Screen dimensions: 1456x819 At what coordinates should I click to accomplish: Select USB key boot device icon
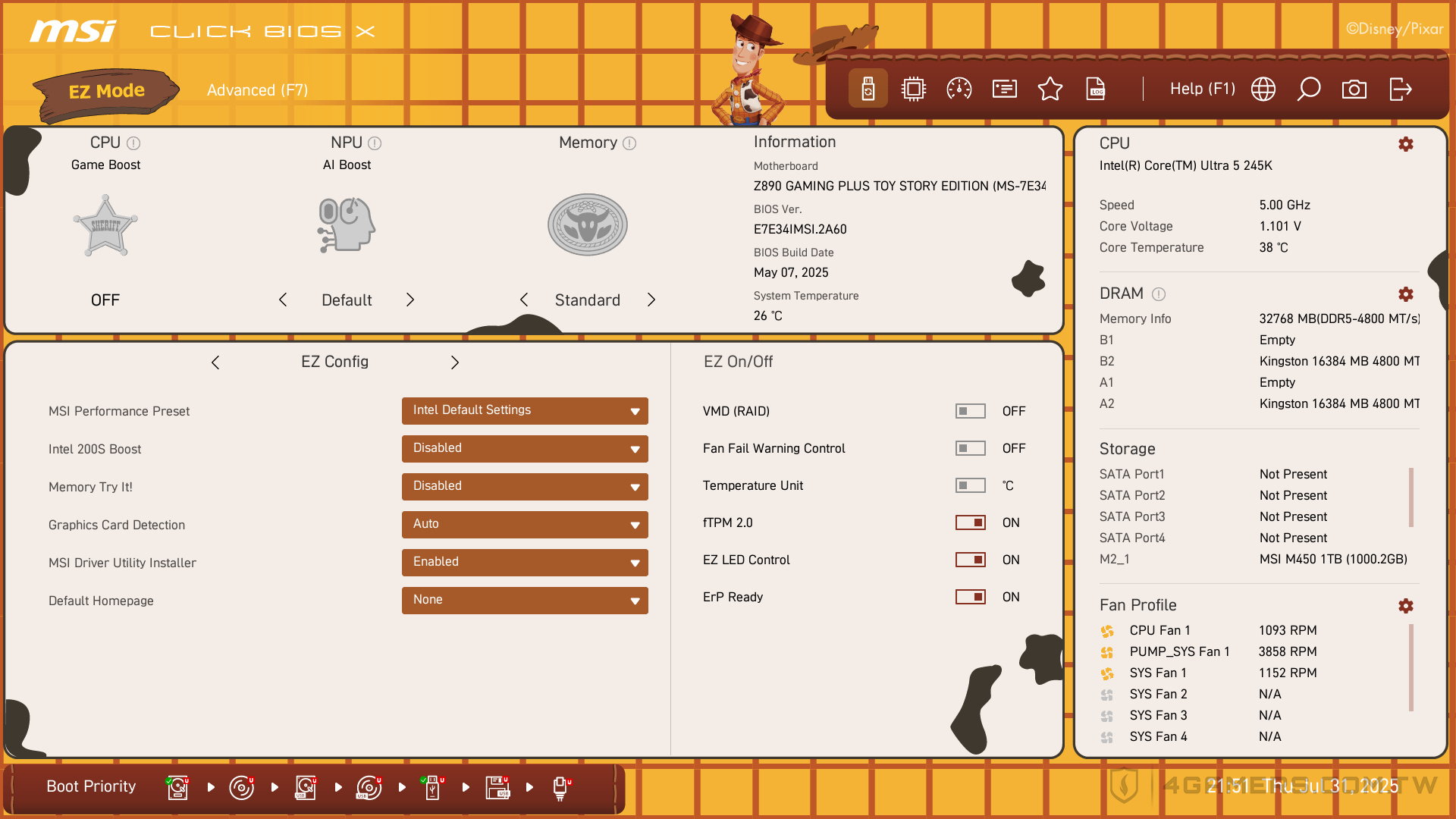pyautogui.click(x=433, y=787)
